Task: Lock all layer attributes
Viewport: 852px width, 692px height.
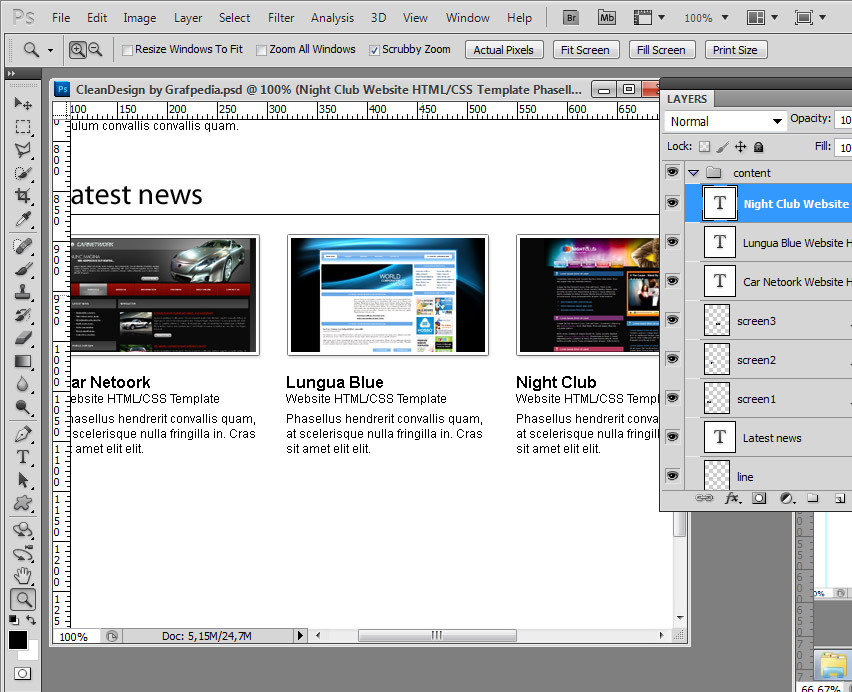Action: tap(759, 147)
